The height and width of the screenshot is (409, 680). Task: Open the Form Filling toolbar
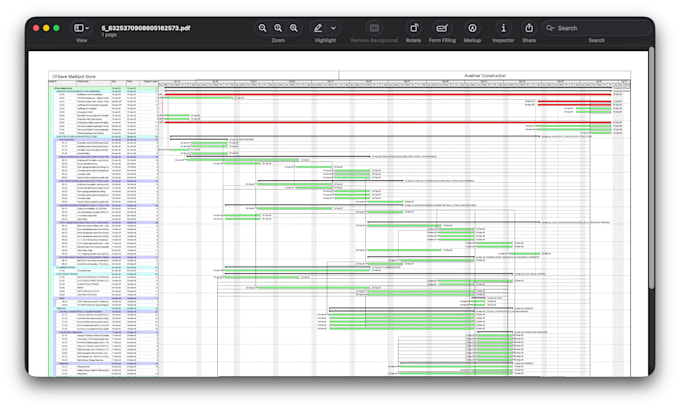click(442, 28)
